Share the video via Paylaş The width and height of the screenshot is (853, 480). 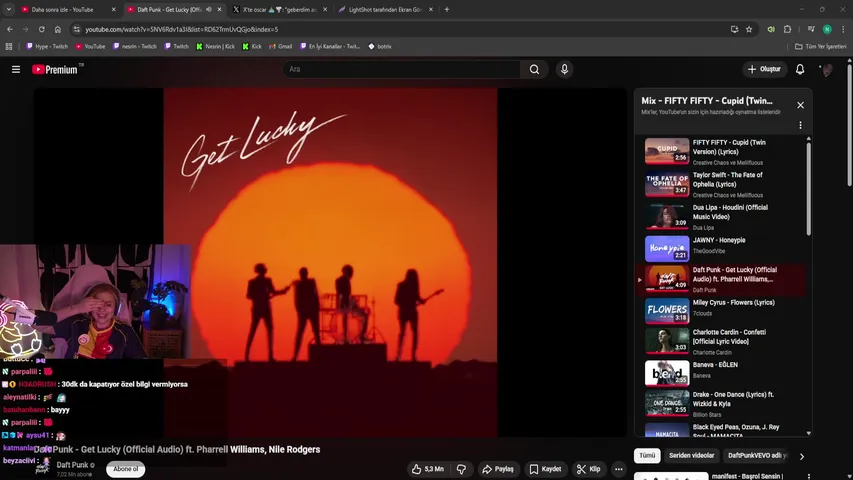[498, 469]
